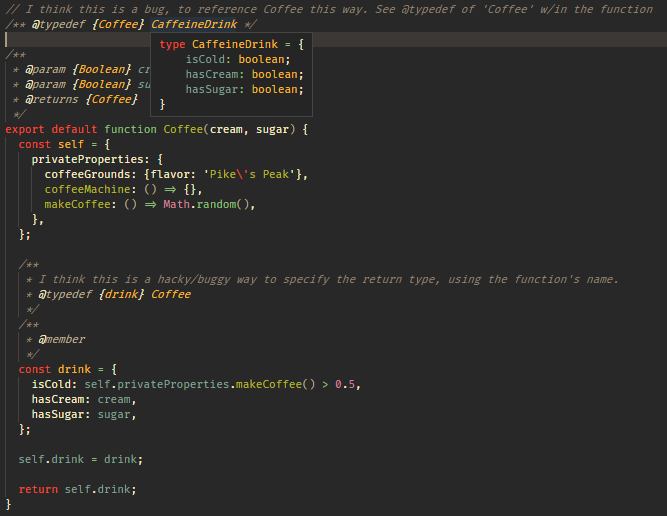The image size is (667, 516).
Task: Click 'return self.drink;' statement
Action: 77,489
